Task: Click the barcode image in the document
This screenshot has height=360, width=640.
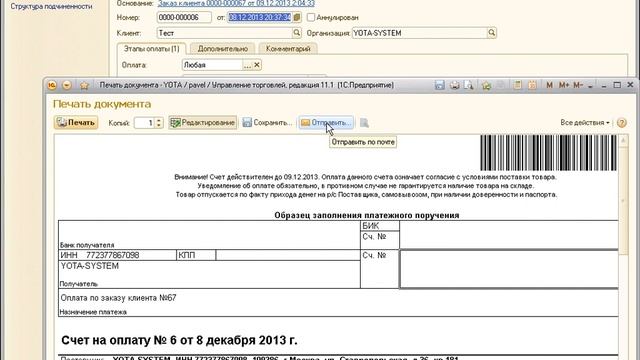Action: [x=549, y=153]
